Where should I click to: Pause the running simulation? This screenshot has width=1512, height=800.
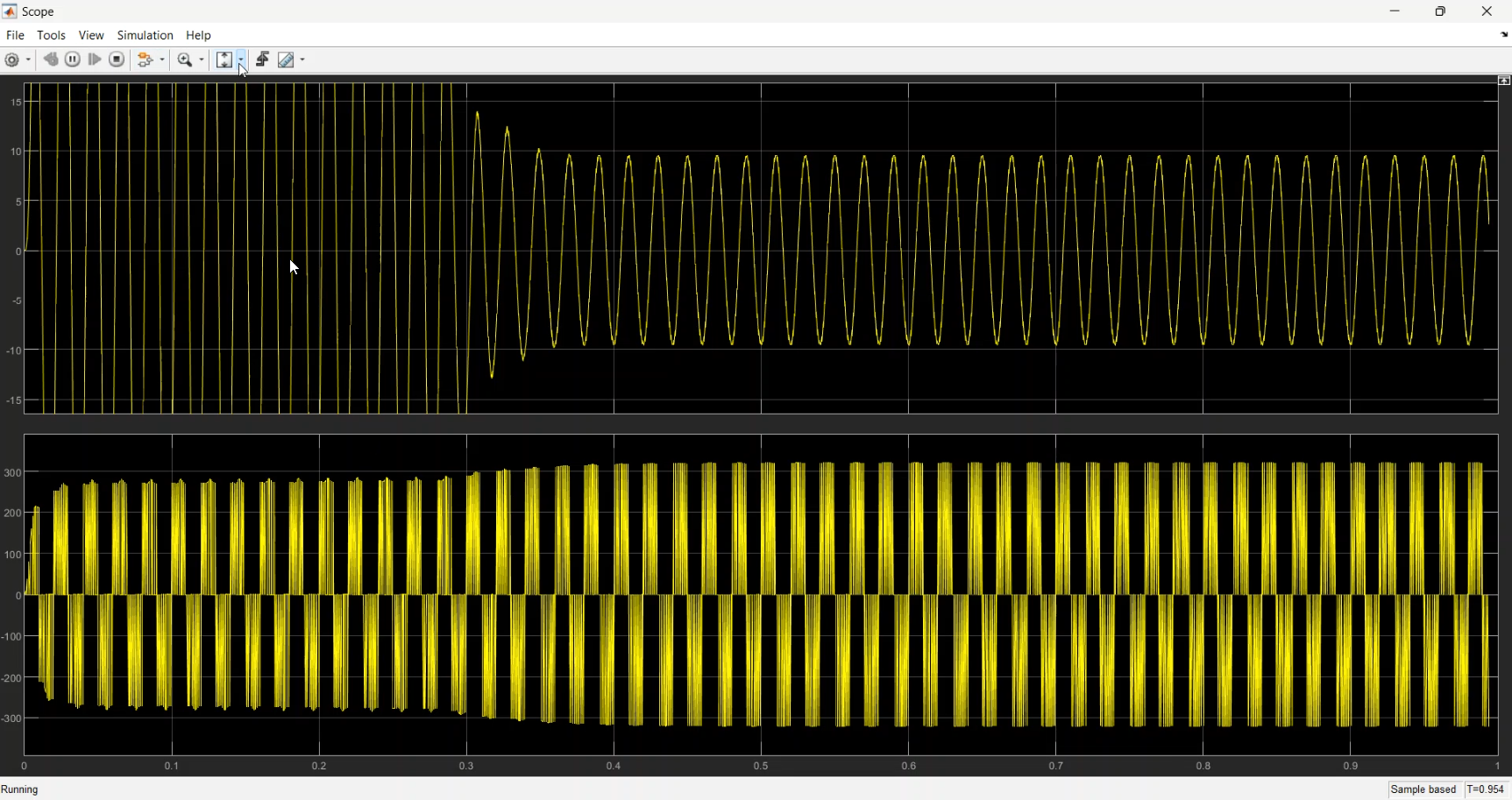(x=73, y=60)
